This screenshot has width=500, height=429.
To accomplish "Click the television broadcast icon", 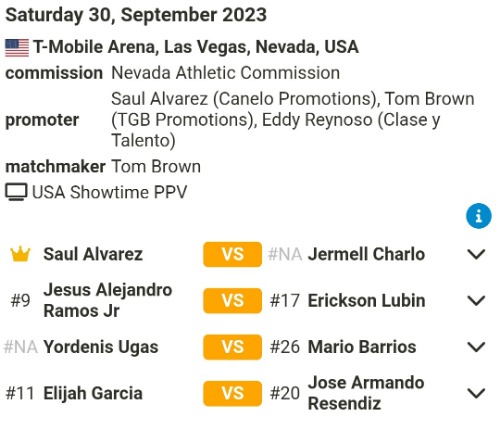I will tap(16, 192).
